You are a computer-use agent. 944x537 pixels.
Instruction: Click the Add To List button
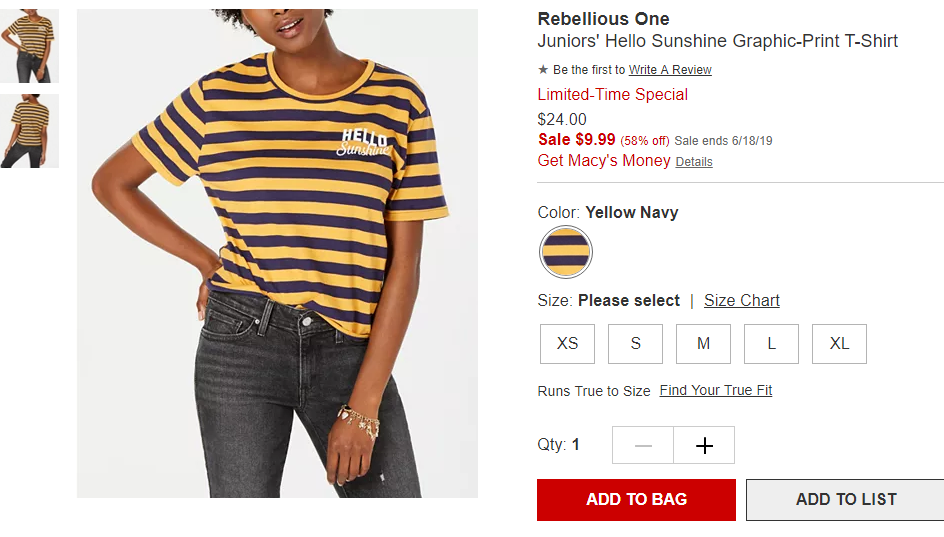tap(845, 500)
